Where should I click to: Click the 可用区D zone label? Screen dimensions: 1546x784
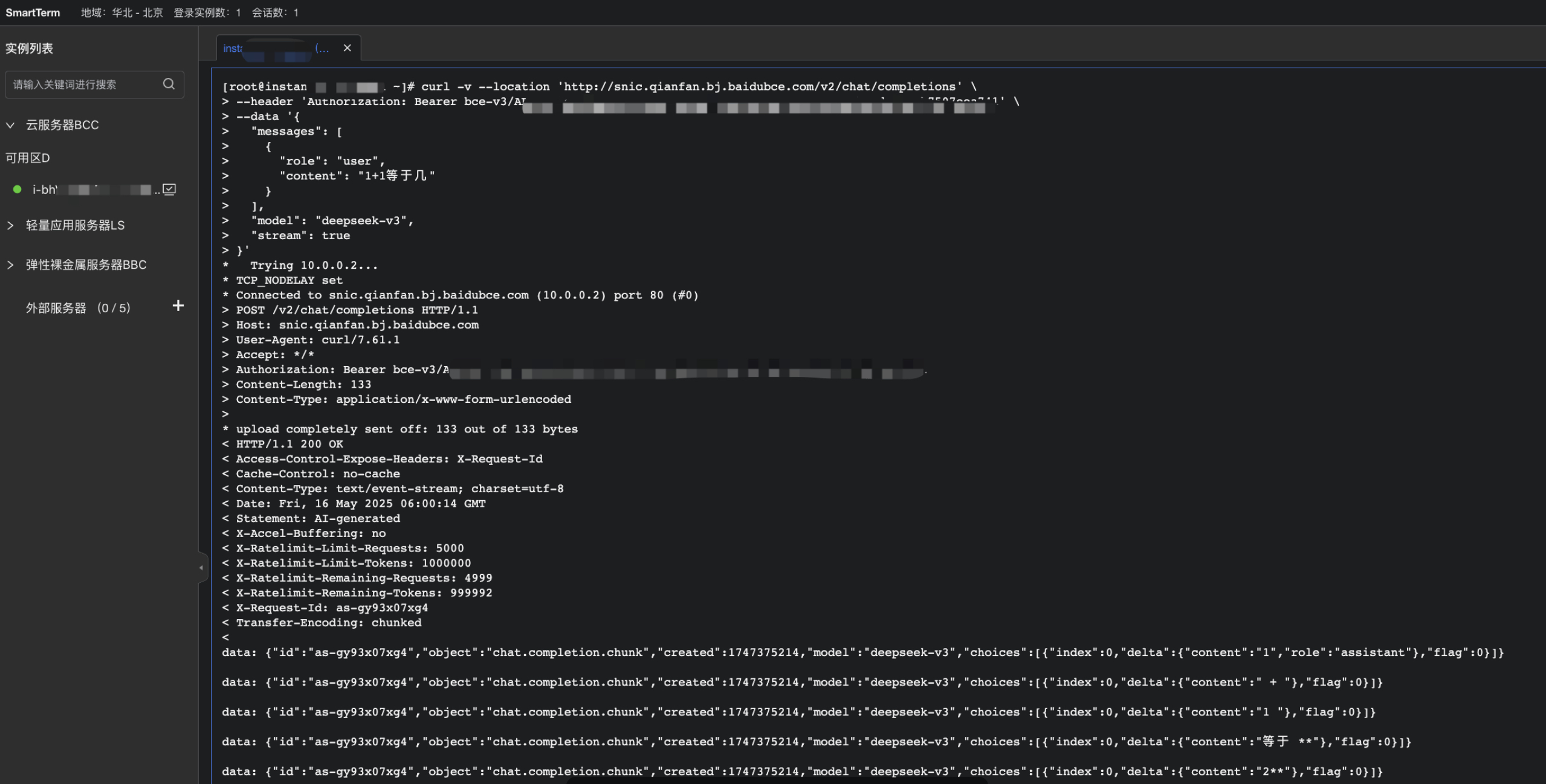click(28, 158)
